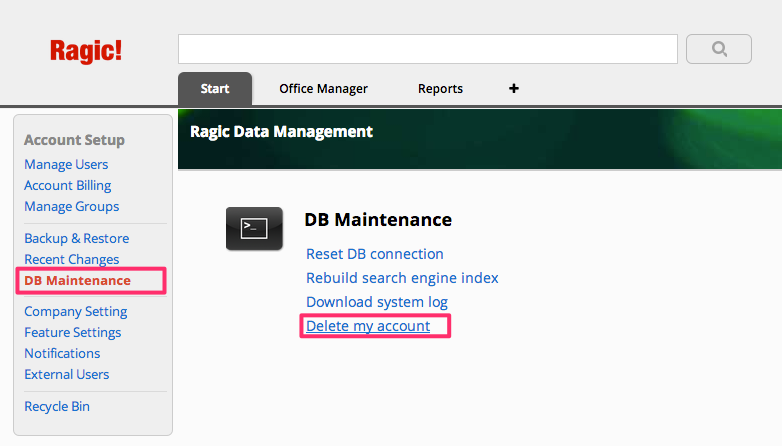Open the Start tab
Image resolution: width=782 pixels, height=447 pixels.
click(215, 89)
